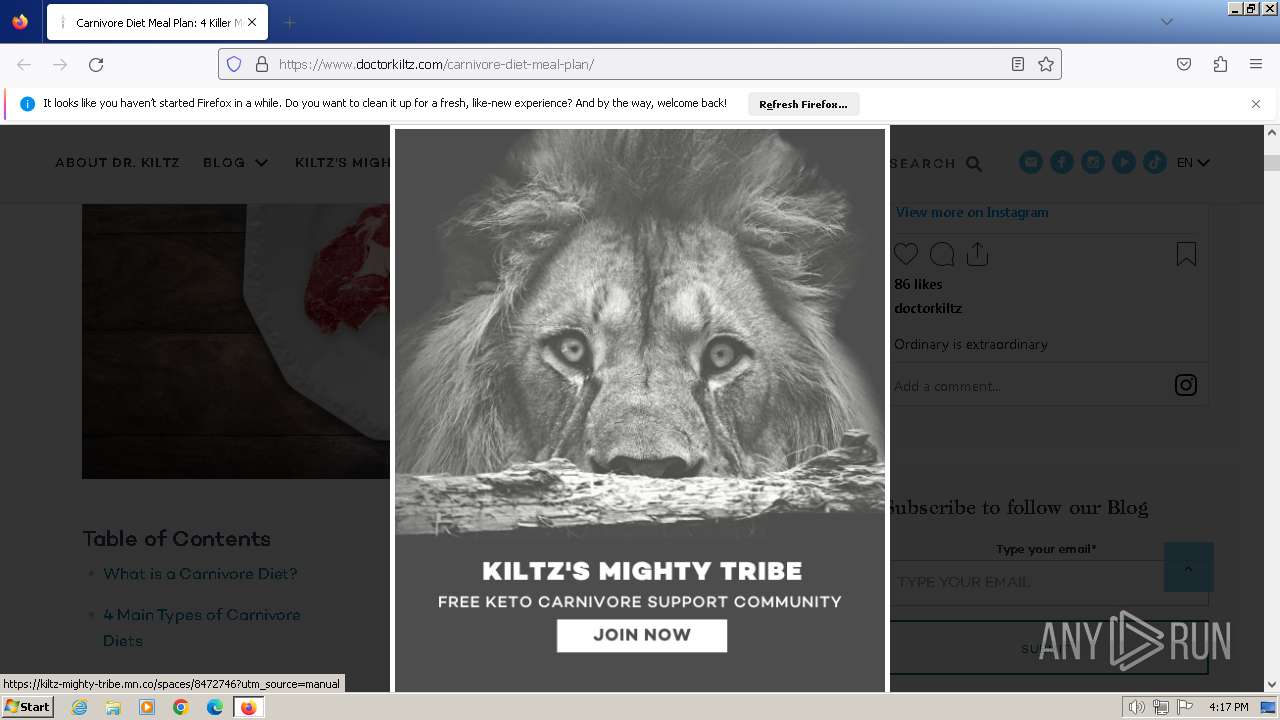Screen dimensions: 1280x720
Task: Save Instagram post with bookmark icon
Action: point(1186,254)
